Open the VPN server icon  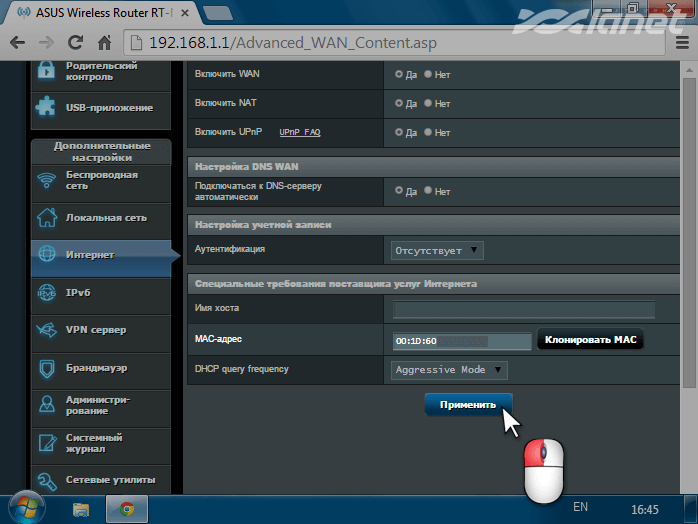click(x=46, y=330)
